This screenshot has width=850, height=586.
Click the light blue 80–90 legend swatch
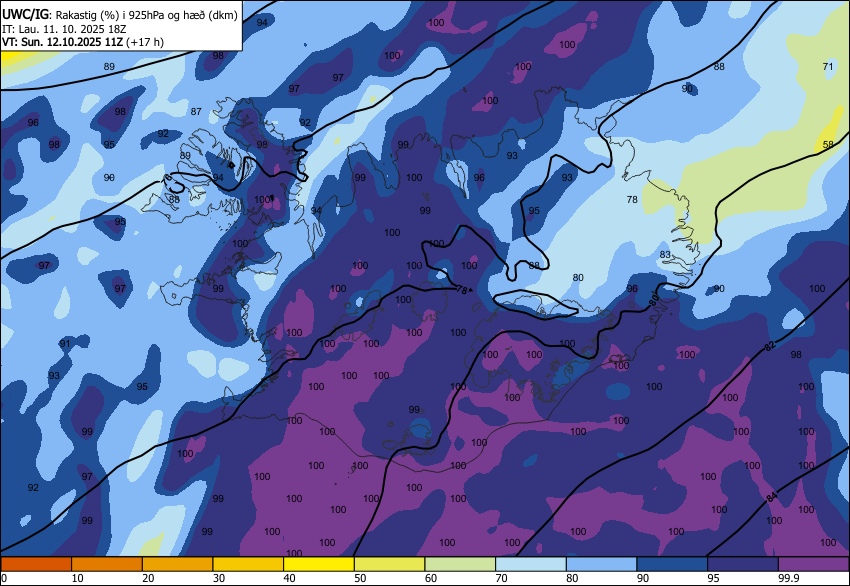click(x=601, y=564)
